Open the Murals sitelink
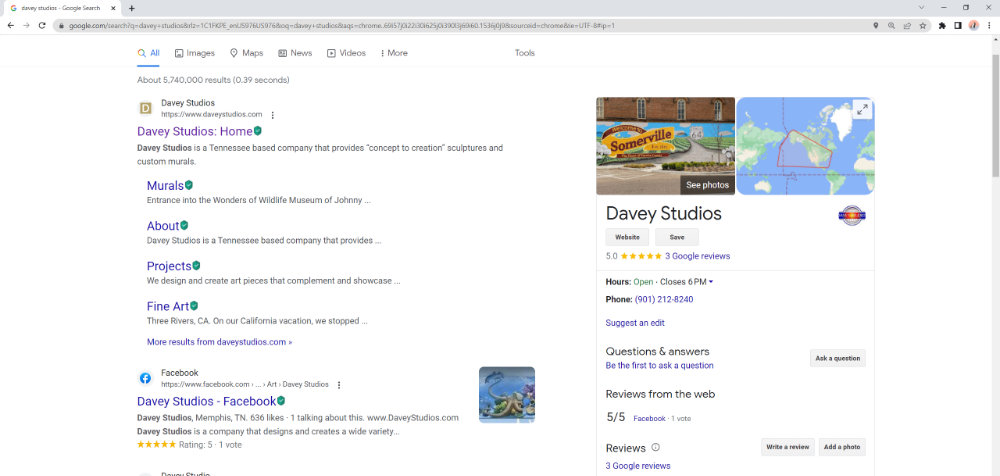 [x=165, y=186]
